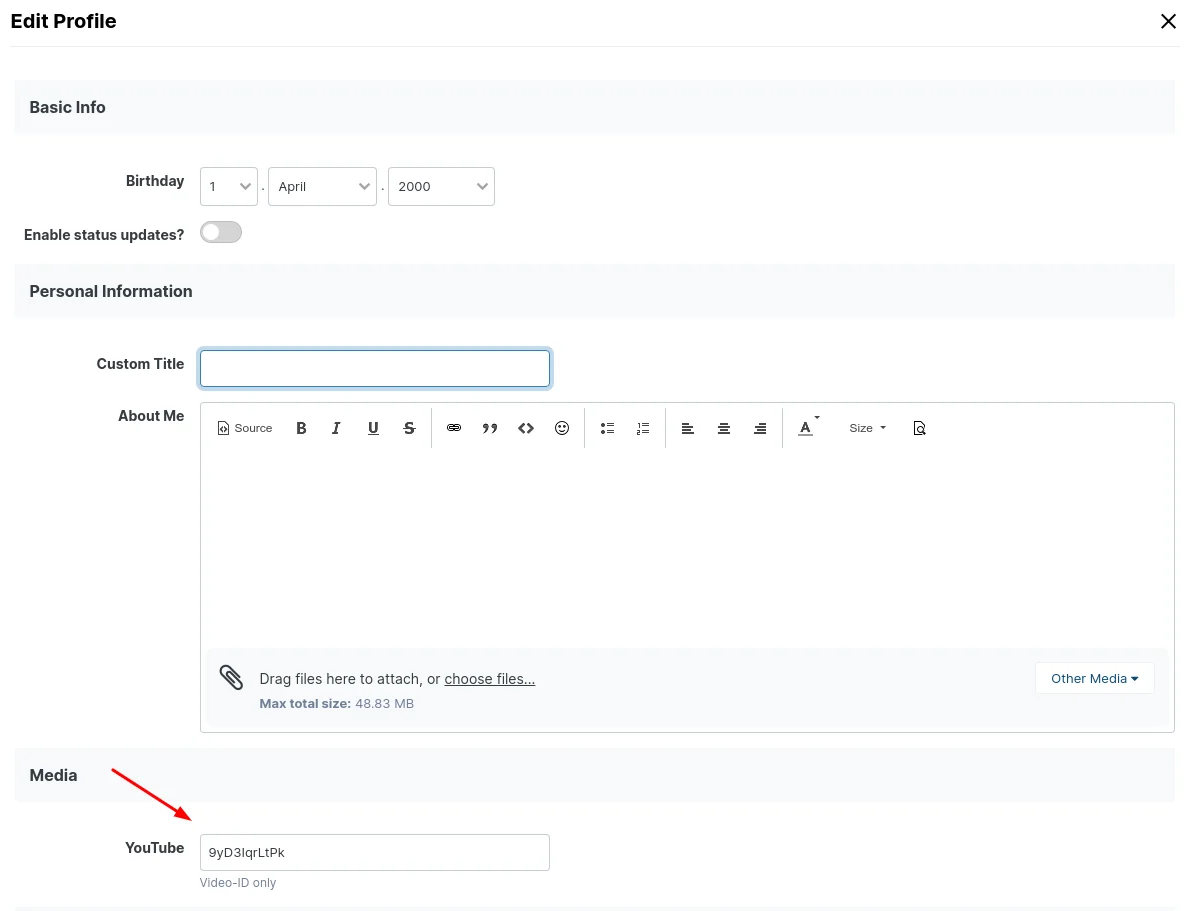Viewport: 1190px width, 911px height.
Task: Apply Italic formatting in editor toolbar
Action: click(x=337, y=428)
